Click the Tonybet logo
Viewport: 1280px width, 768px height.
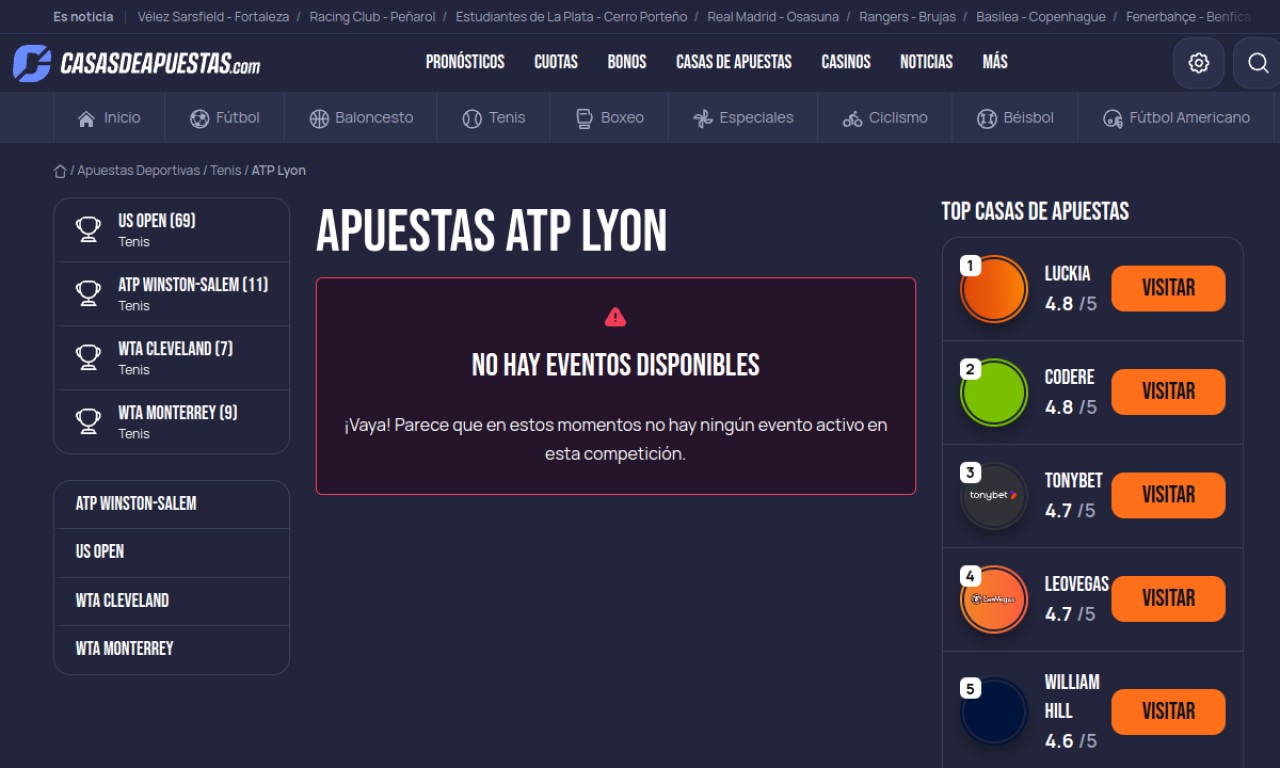[x=994, y=496]
